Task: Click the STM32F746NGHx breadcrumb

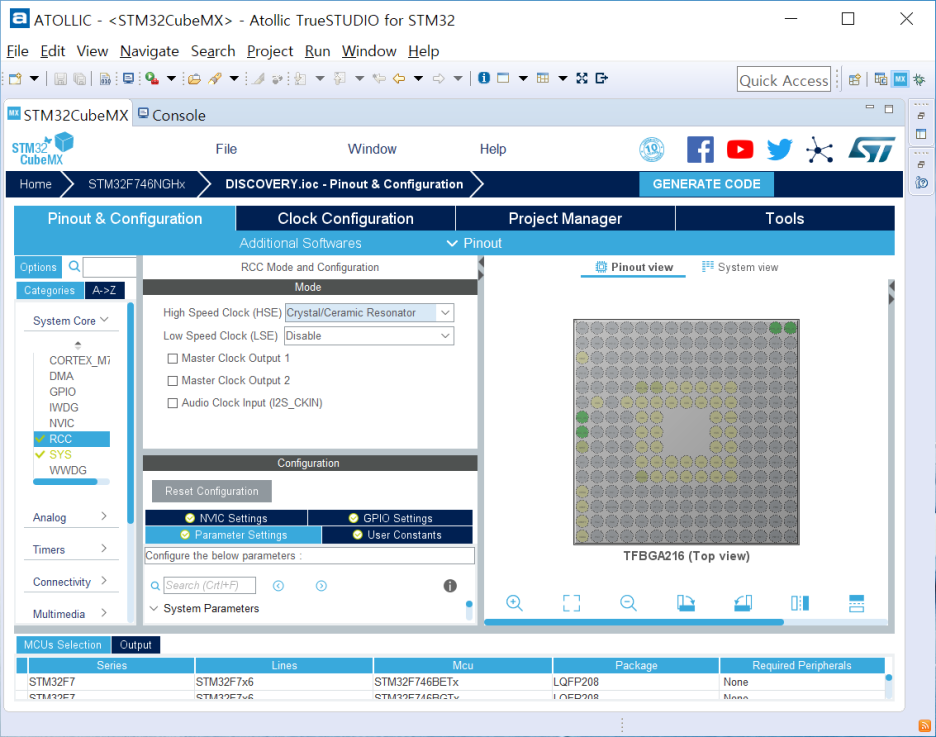Action: tap(137, 184)
